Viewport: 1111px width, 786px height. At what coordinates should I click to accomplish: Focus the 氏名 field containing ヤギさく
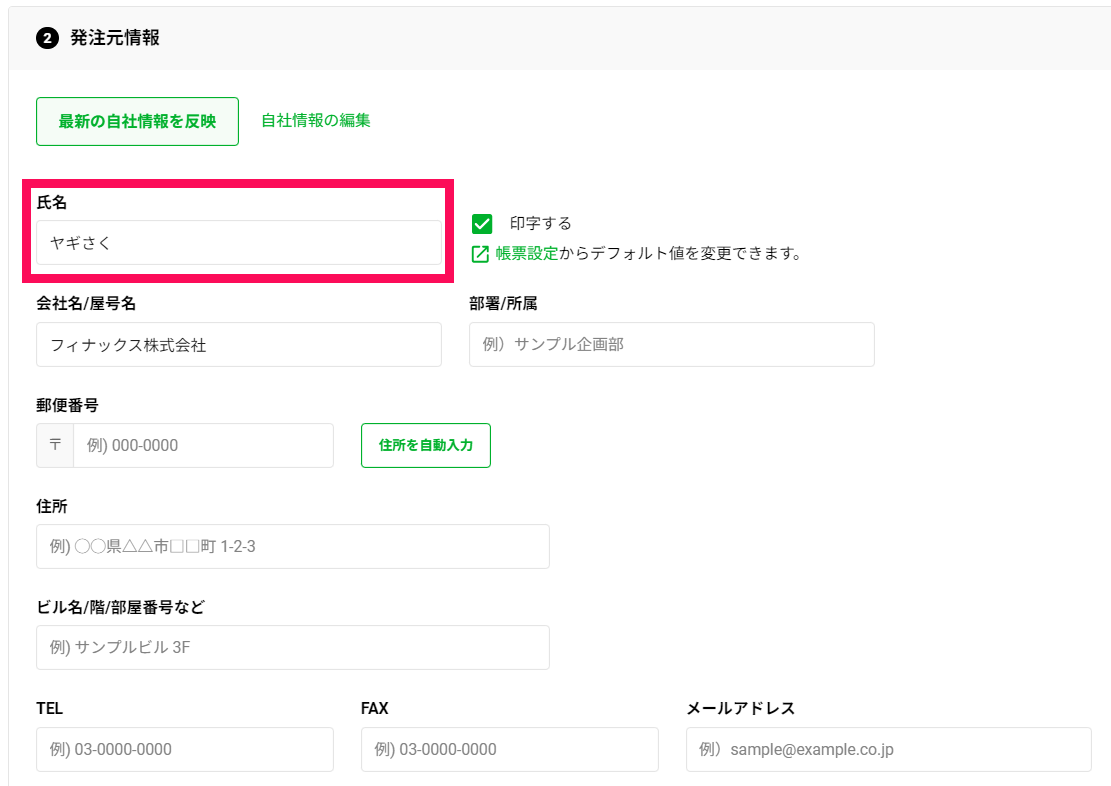click(238, 243)
